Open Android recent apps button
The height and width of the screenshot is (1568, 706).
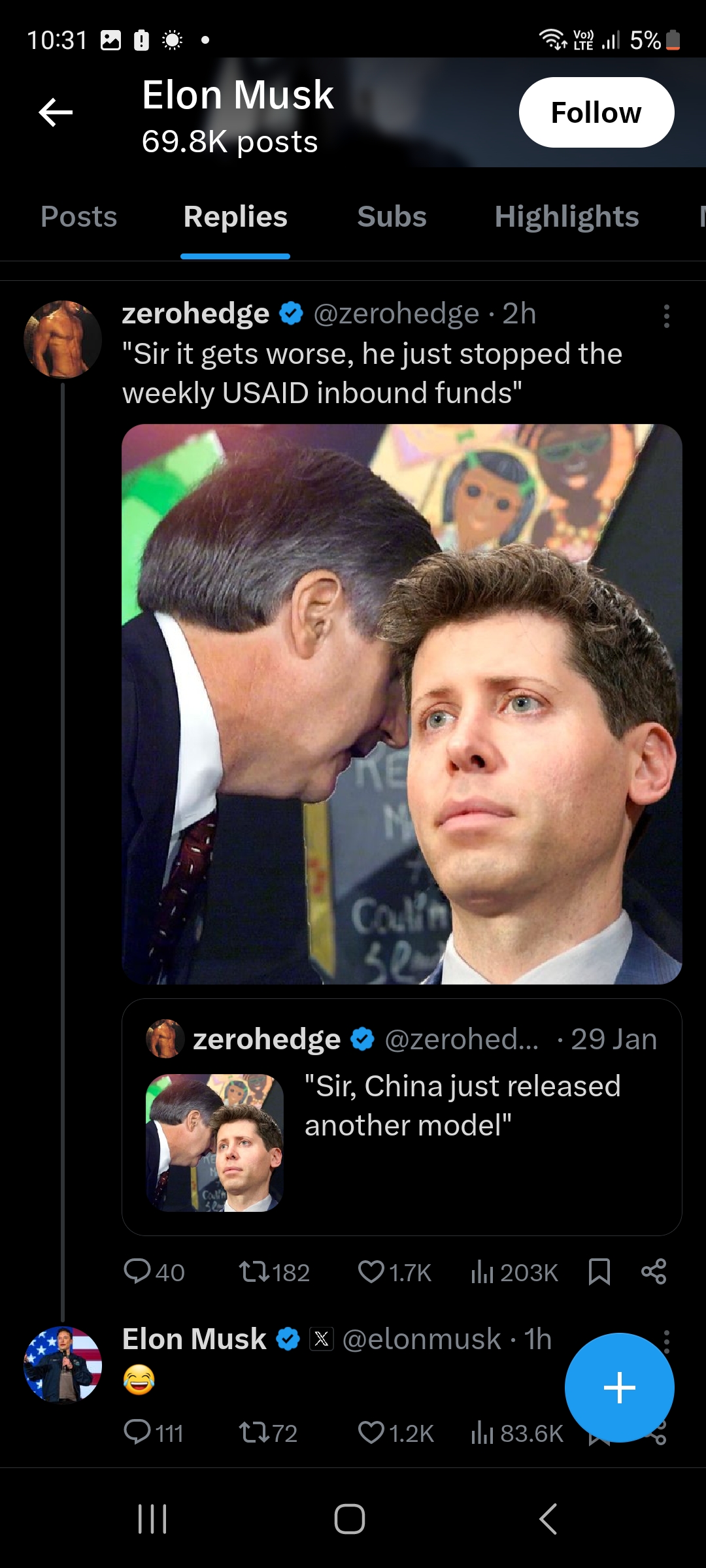coord(152,1518)
